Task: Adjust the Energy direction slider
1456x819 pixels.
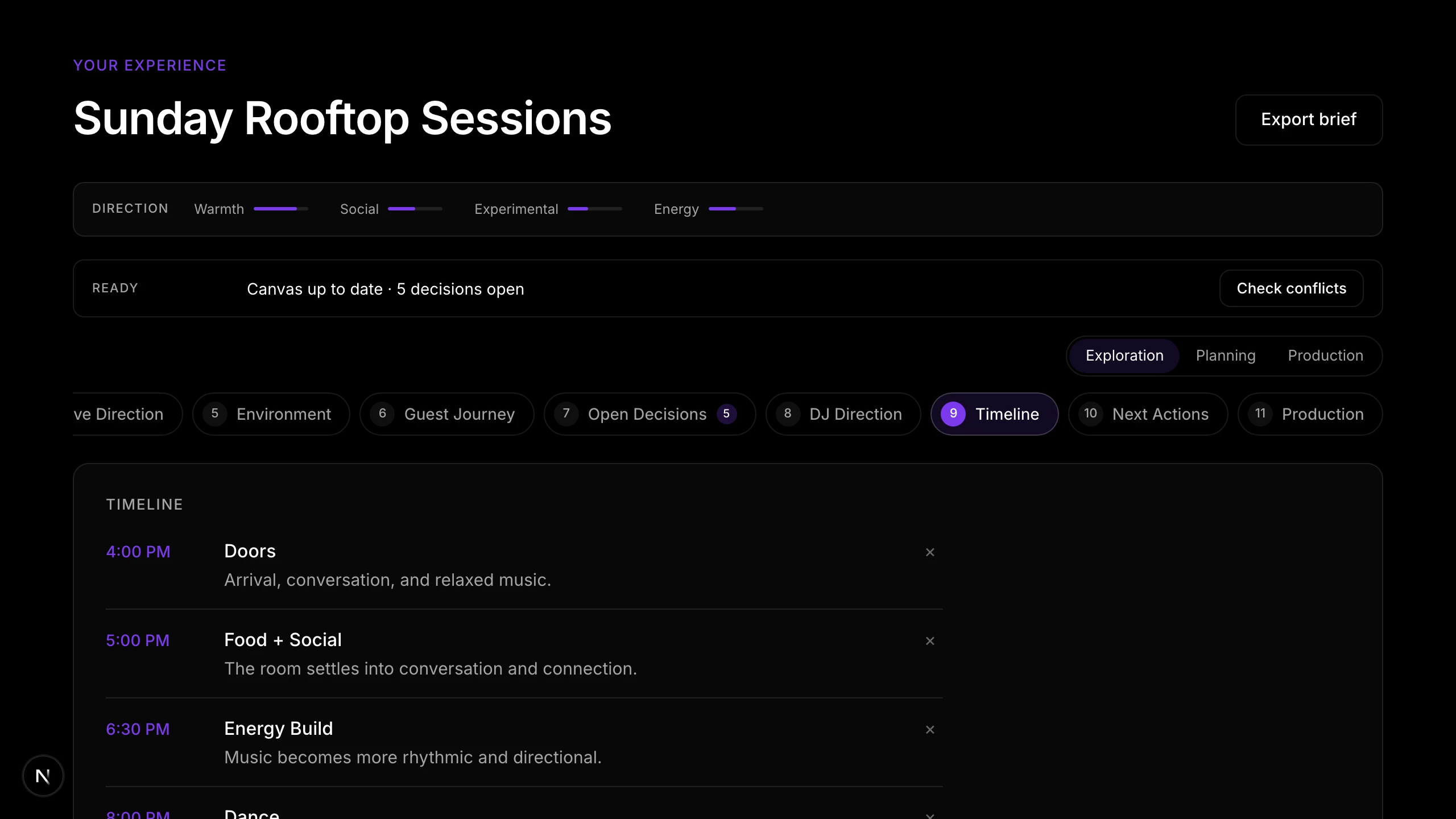Action: point(736,209)
